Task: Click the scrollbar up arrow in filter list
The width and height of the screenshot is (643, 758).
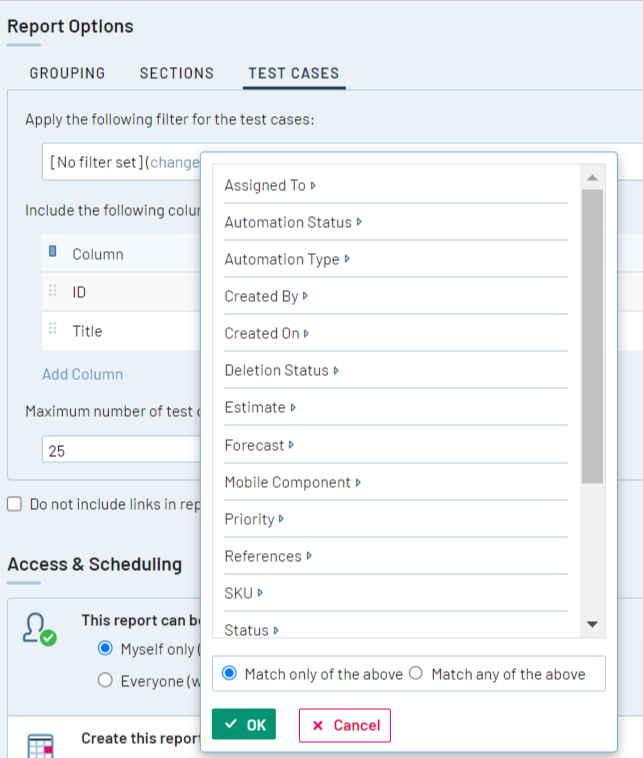Action: [x=592, y=178]
